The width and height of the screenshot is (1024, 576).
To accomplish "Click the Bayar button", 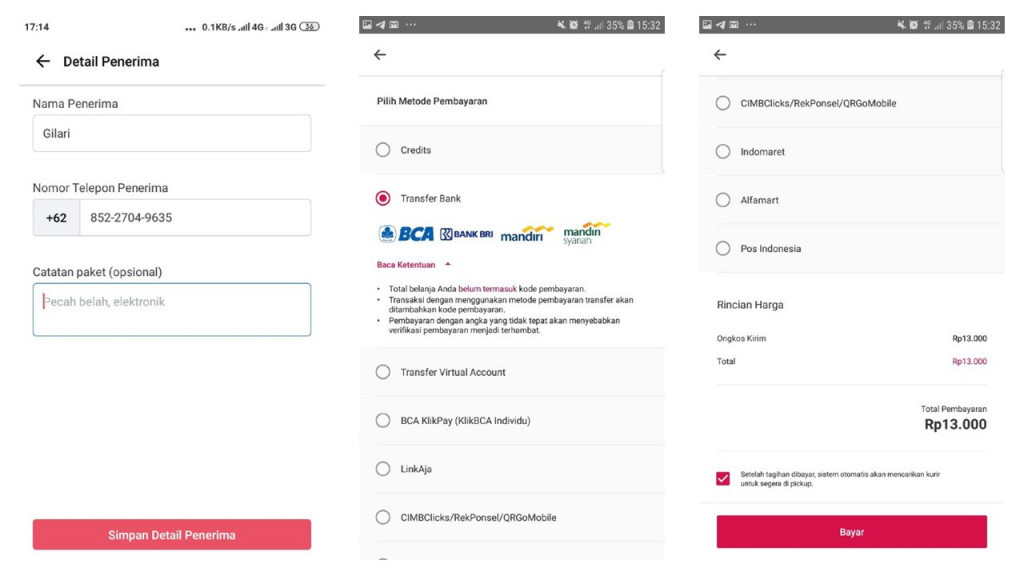I will 852,532.
